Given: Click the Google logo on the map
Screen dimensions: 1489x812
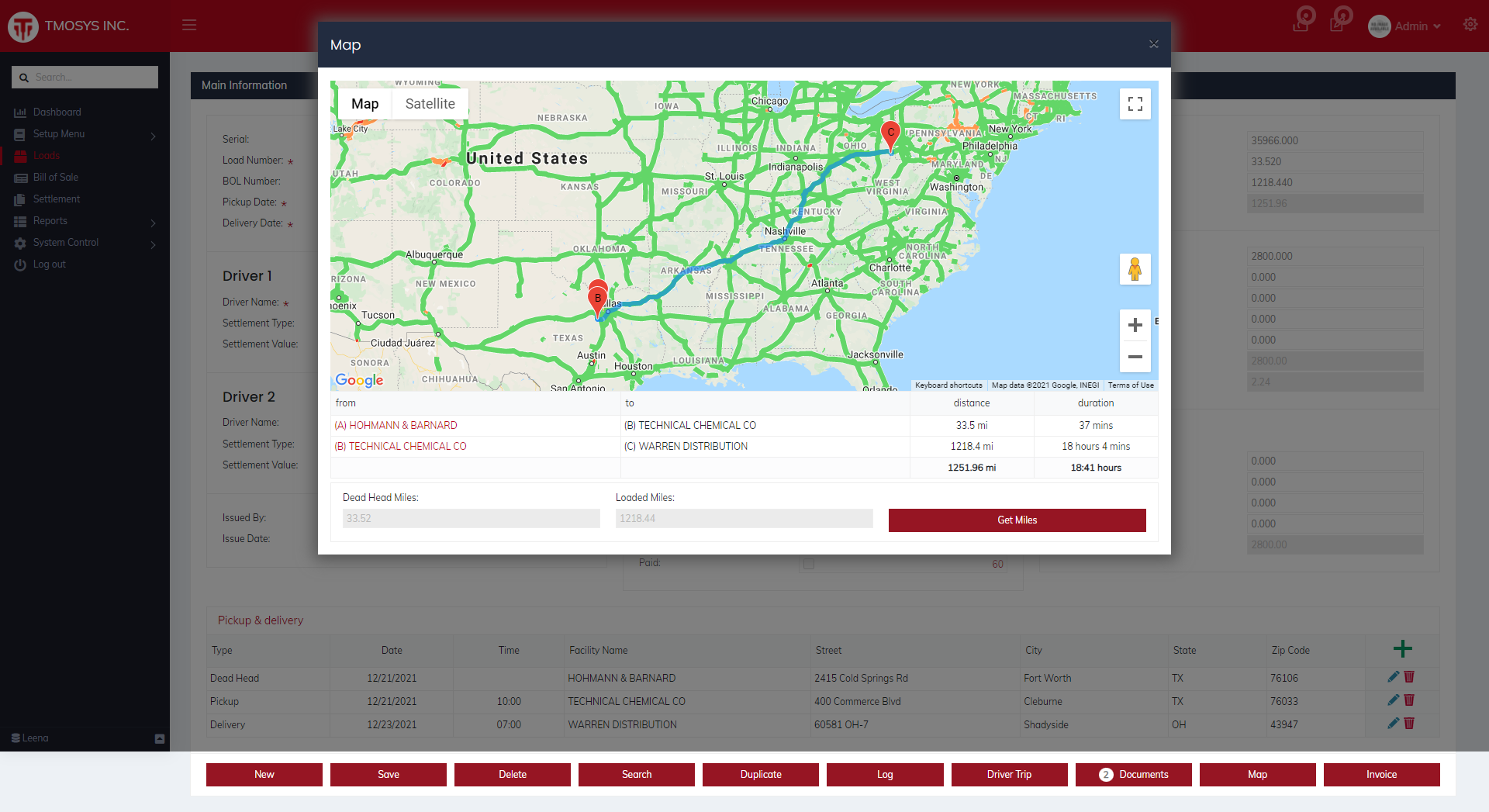Looking at the screenshot, I should 359,380.
